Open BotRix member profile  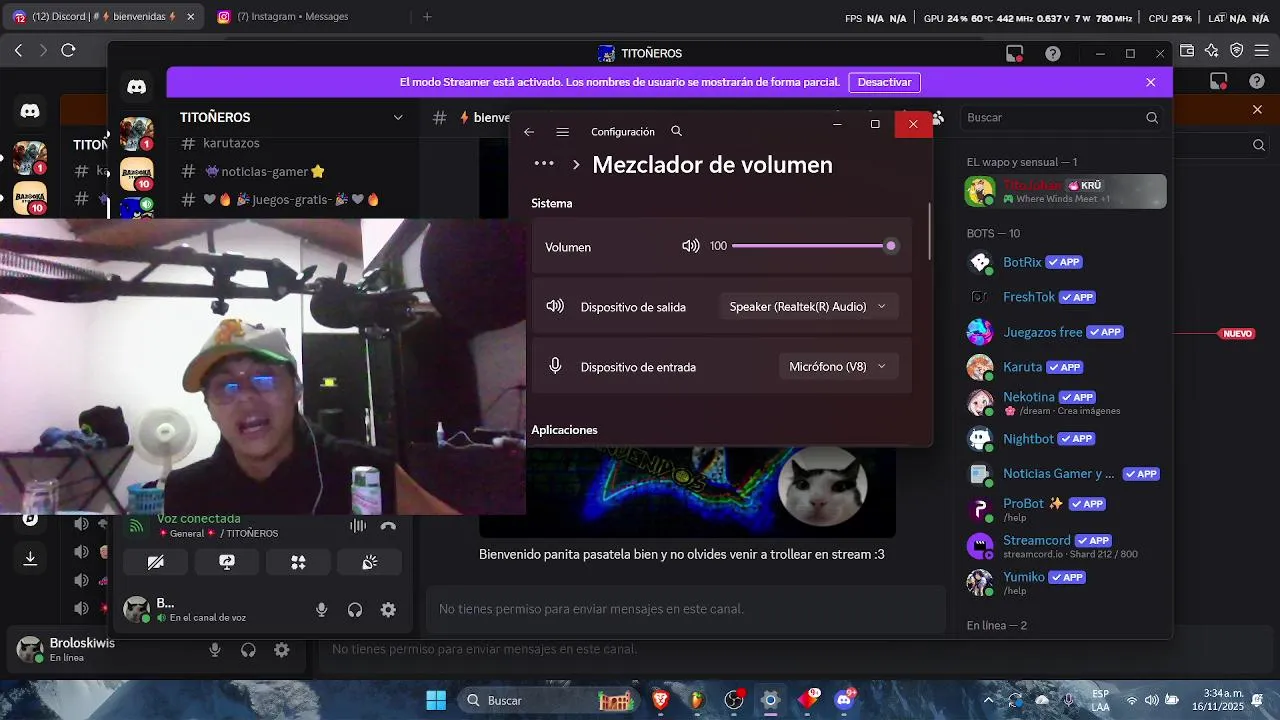[x=1065, y=262]
